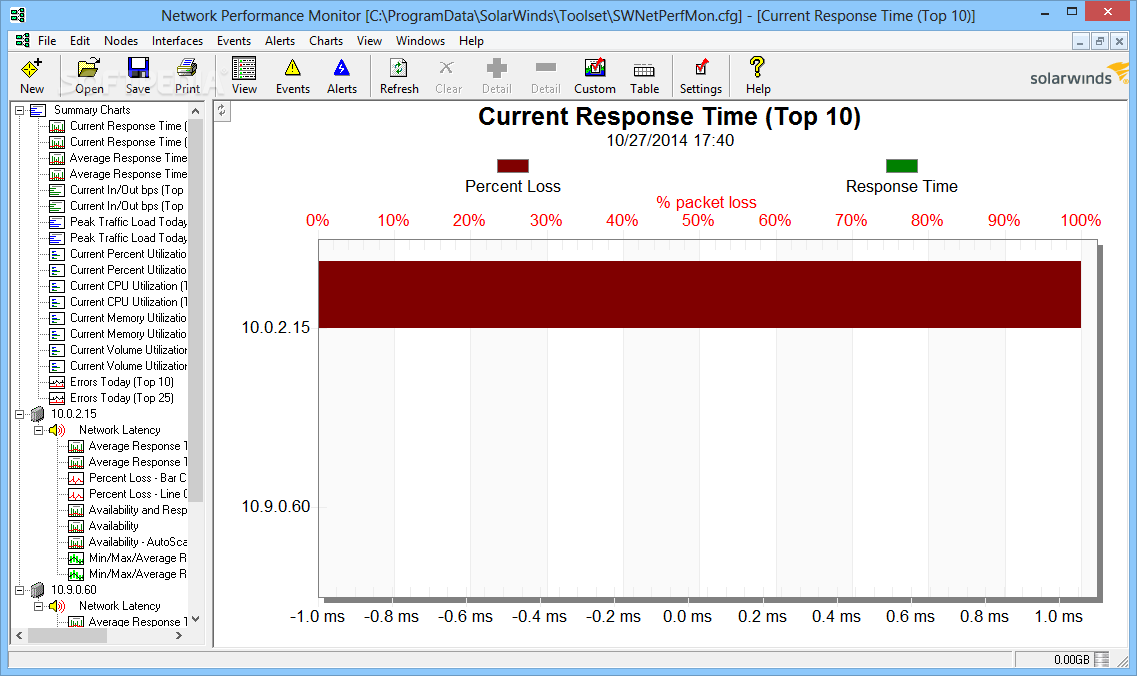The image size is (1137, 676).
Task: Click the application icon in menu bar
Action: pos(22,41)
